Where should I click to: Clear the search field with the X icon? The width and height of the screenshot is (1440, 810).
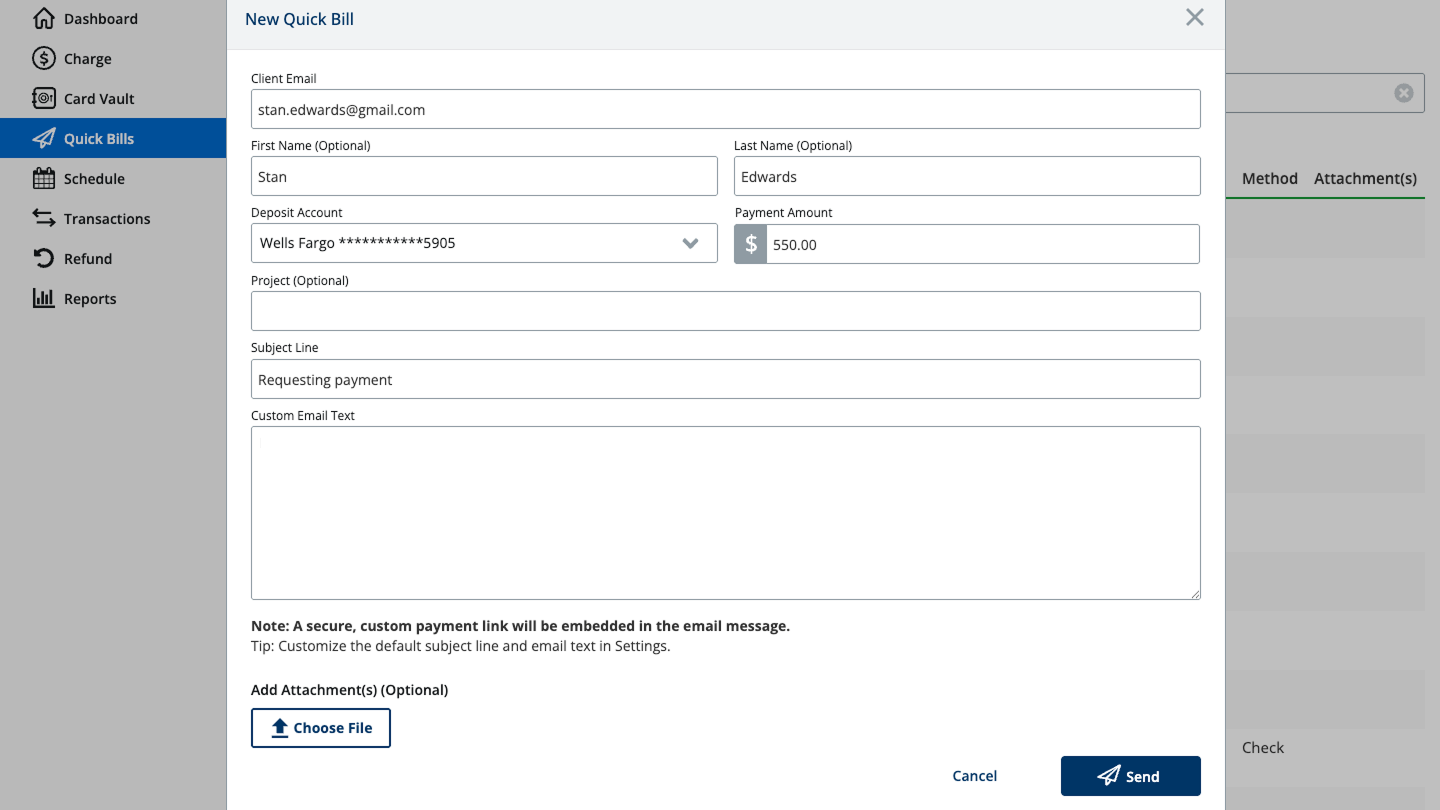(1404, 93)
